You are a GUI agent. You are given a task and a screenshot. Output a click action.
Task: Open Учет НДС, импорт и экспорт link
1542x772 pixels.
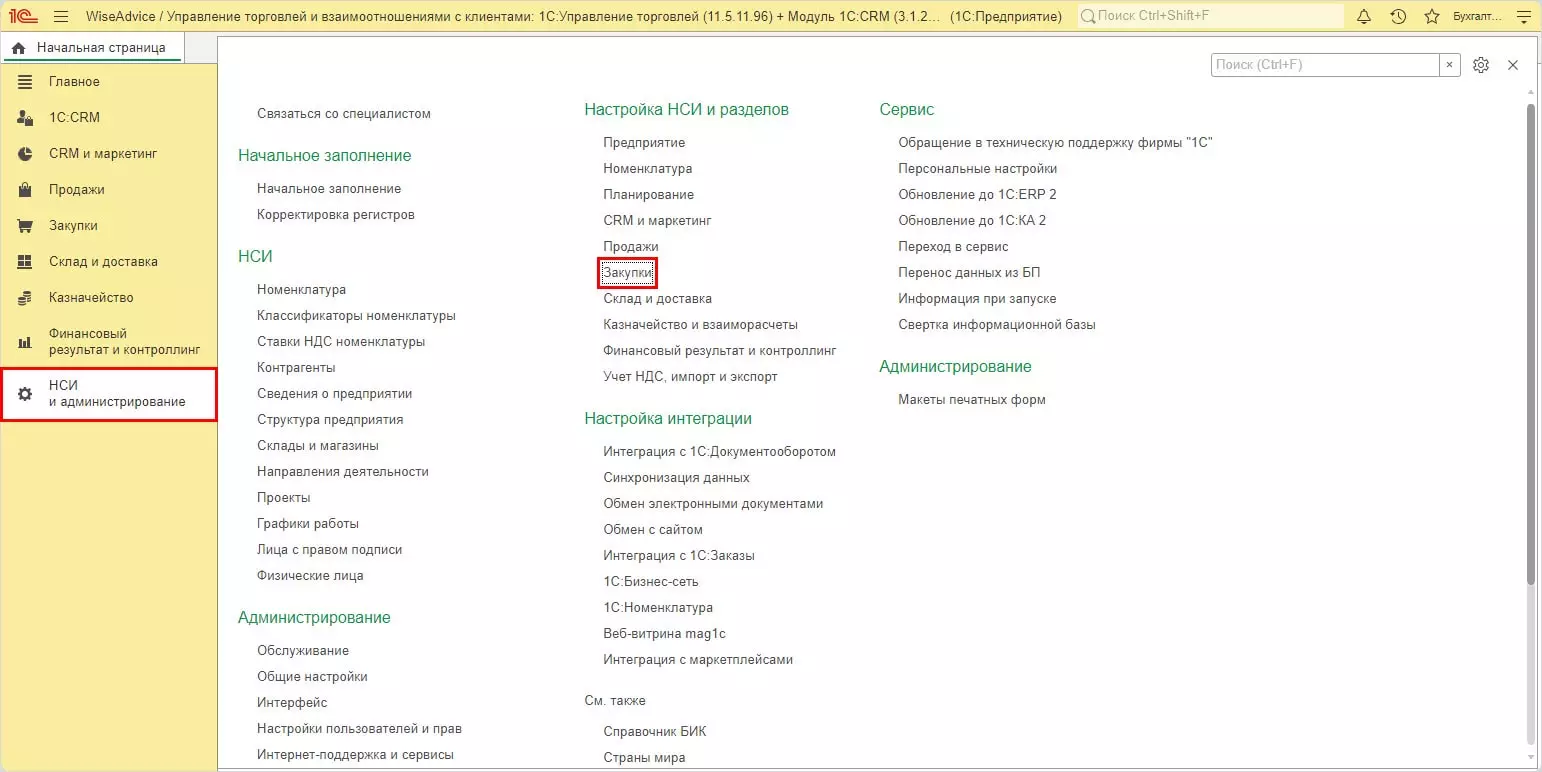(x=690, y=377)
